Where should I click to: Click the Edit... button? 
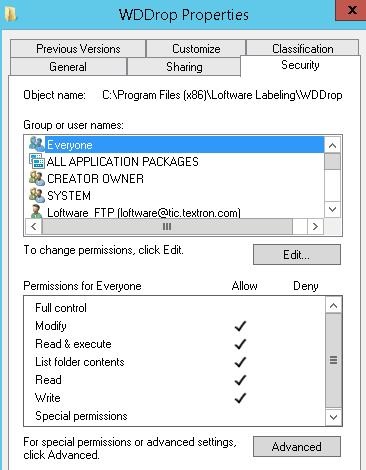point(297,255)
